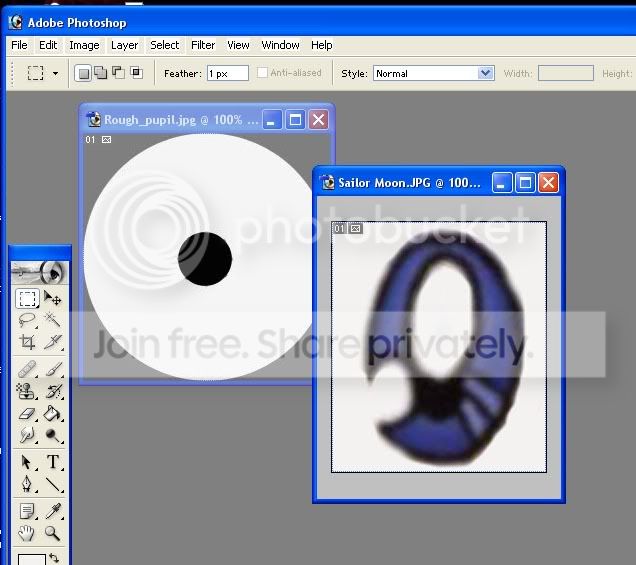Minimize the Rough_pupil.jpg window
Image resolution: width=636 pixels, height=565 pixels.
tap(272, 120)
